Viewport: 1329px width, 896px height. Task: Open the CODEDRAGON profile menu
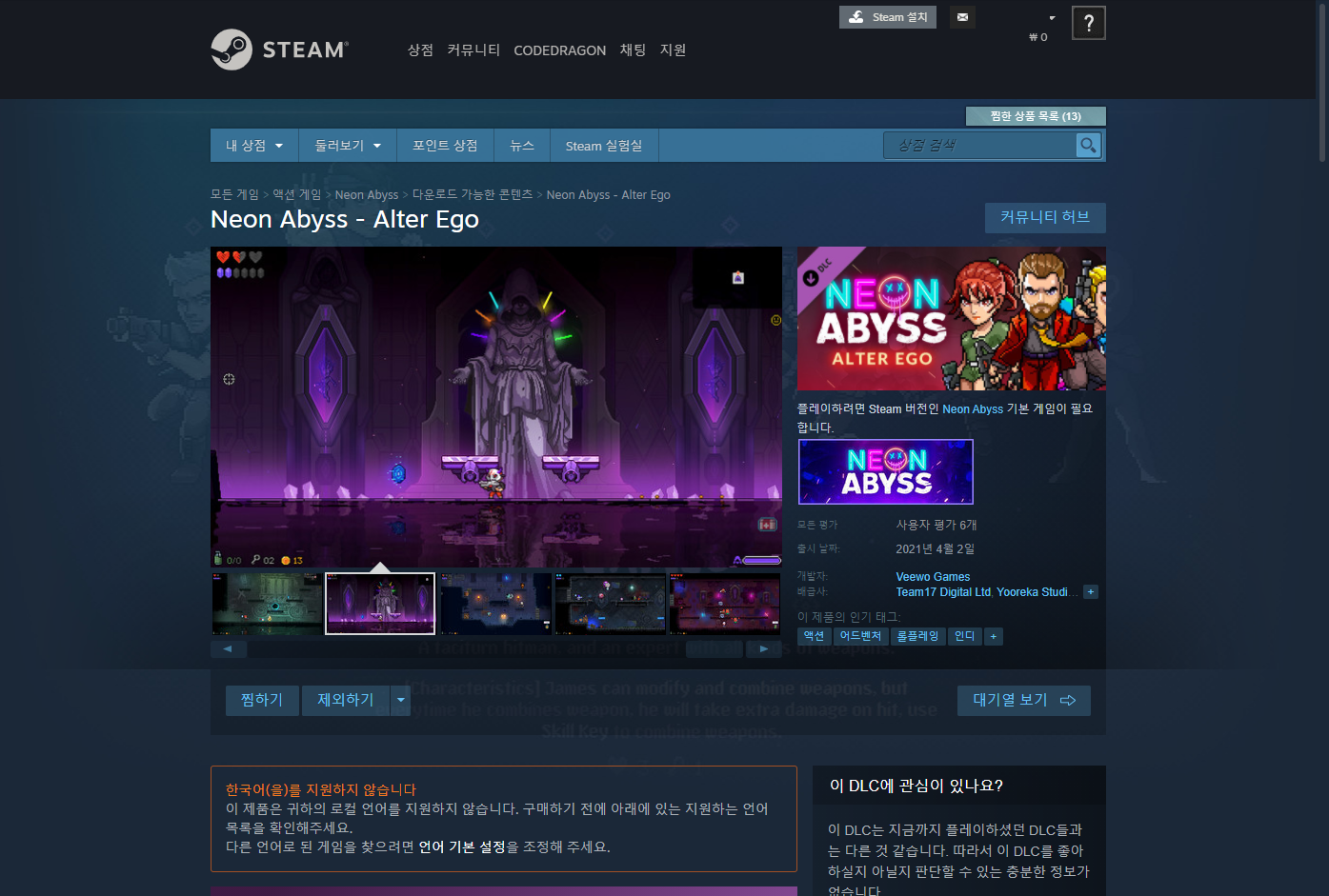[x=559, y=50]
